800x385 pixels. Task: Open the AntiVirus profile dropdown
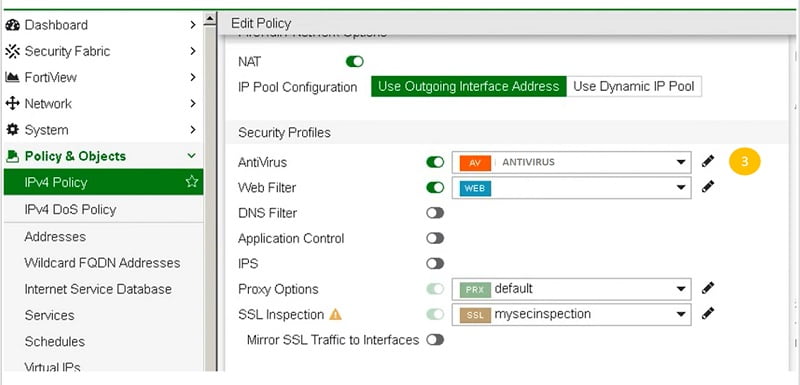pos(571,162)
